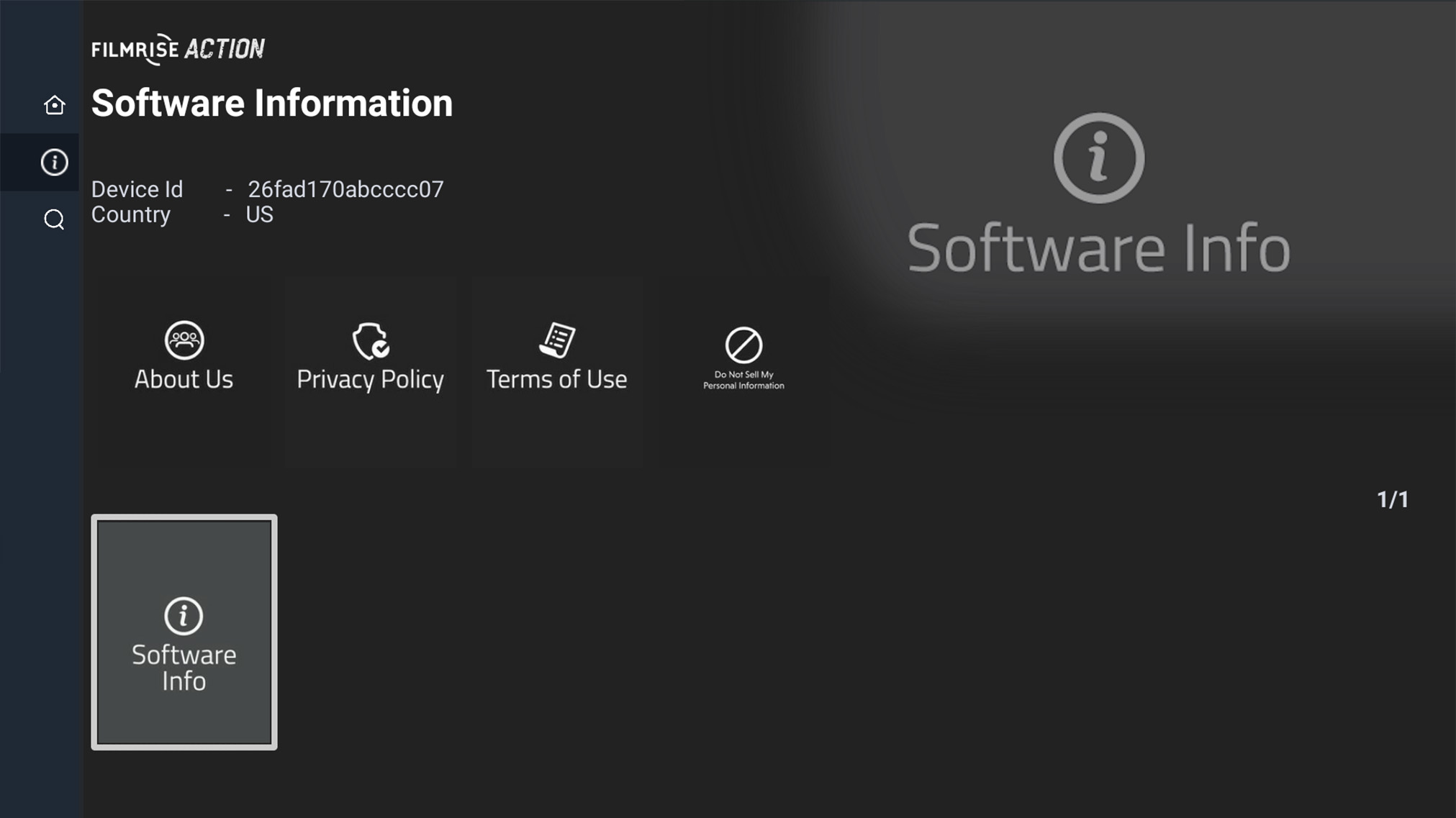Viewport: 1456px width, 818px height.
Task: Click the 1/1 page indicator
Action: click(1392, 499)
